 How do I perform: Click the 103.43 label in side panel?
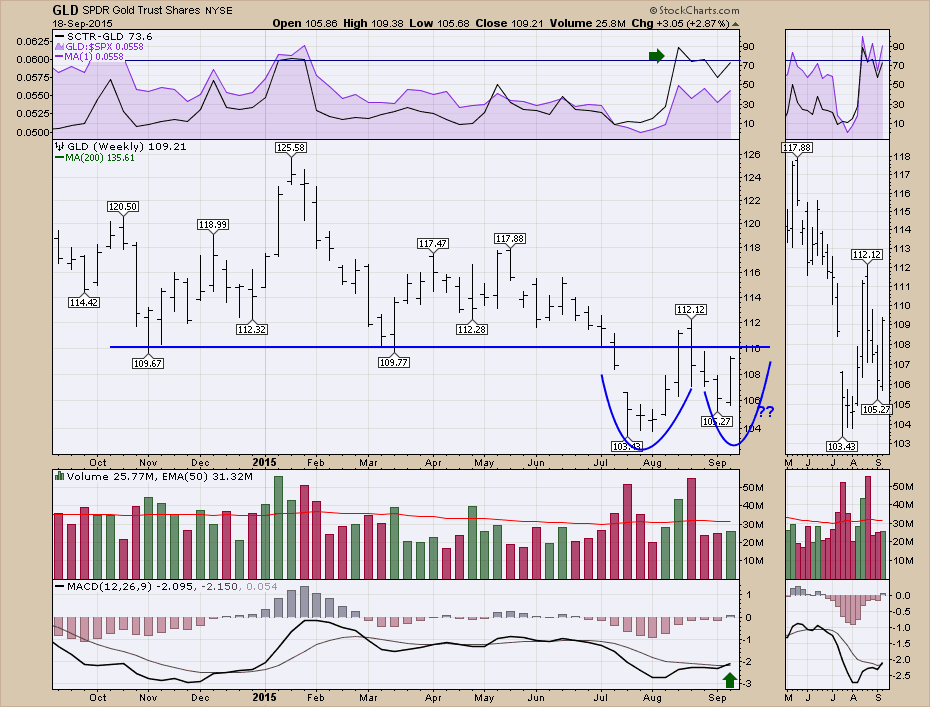pyautogui.click(x=842, y=446)
